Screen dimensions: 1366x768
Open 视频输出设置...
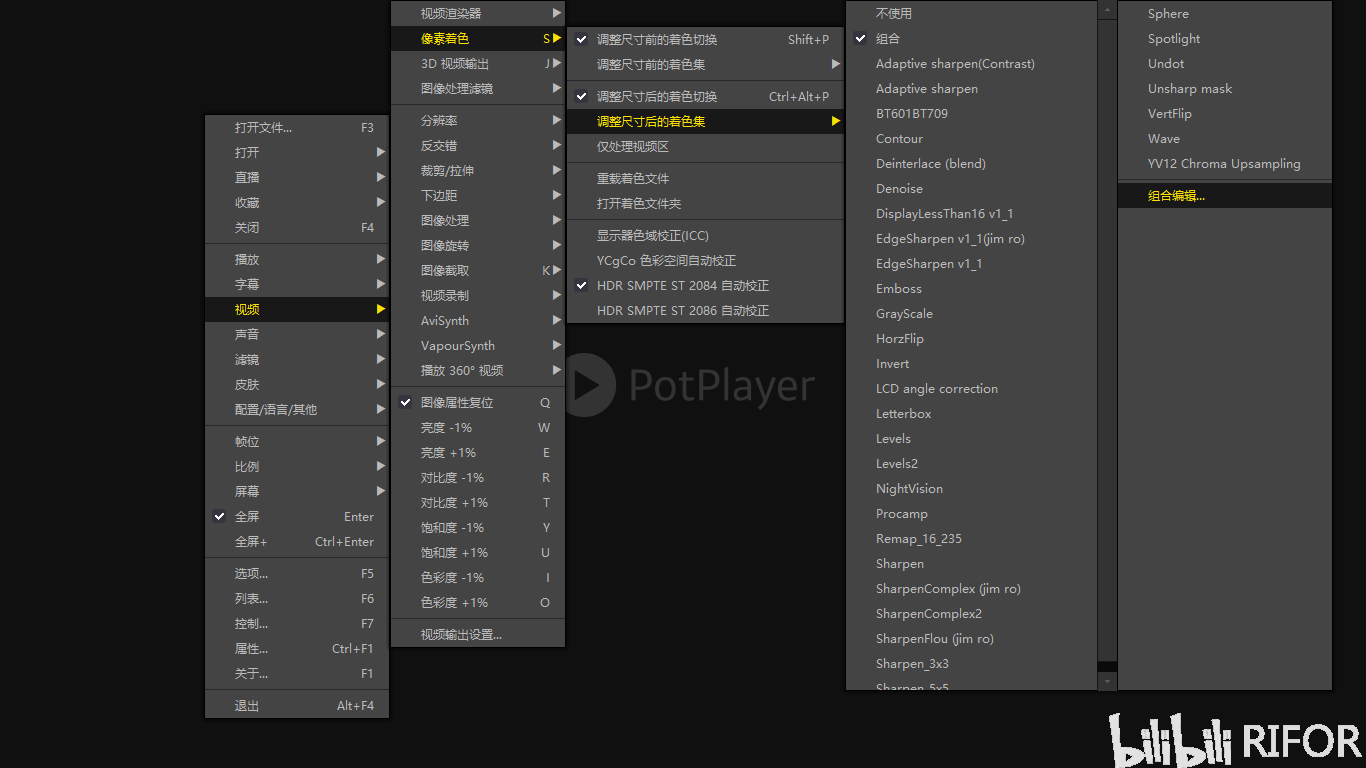click(x=478, y=635)
